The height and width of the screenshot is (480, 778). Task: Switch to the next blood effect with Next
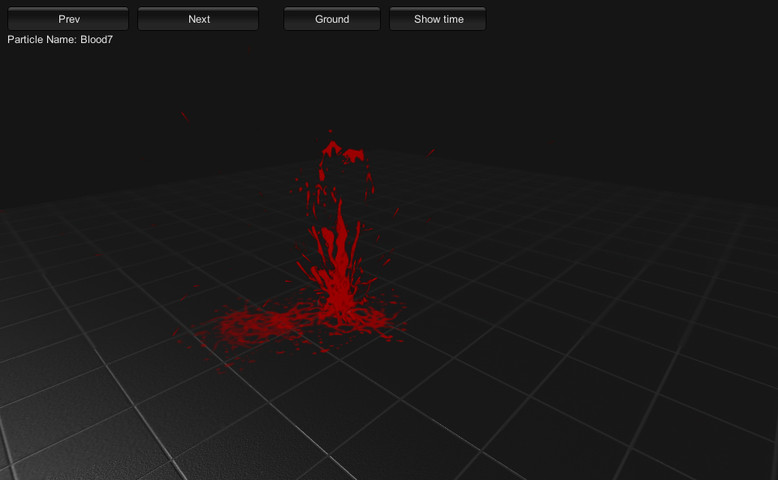[198, 19]
